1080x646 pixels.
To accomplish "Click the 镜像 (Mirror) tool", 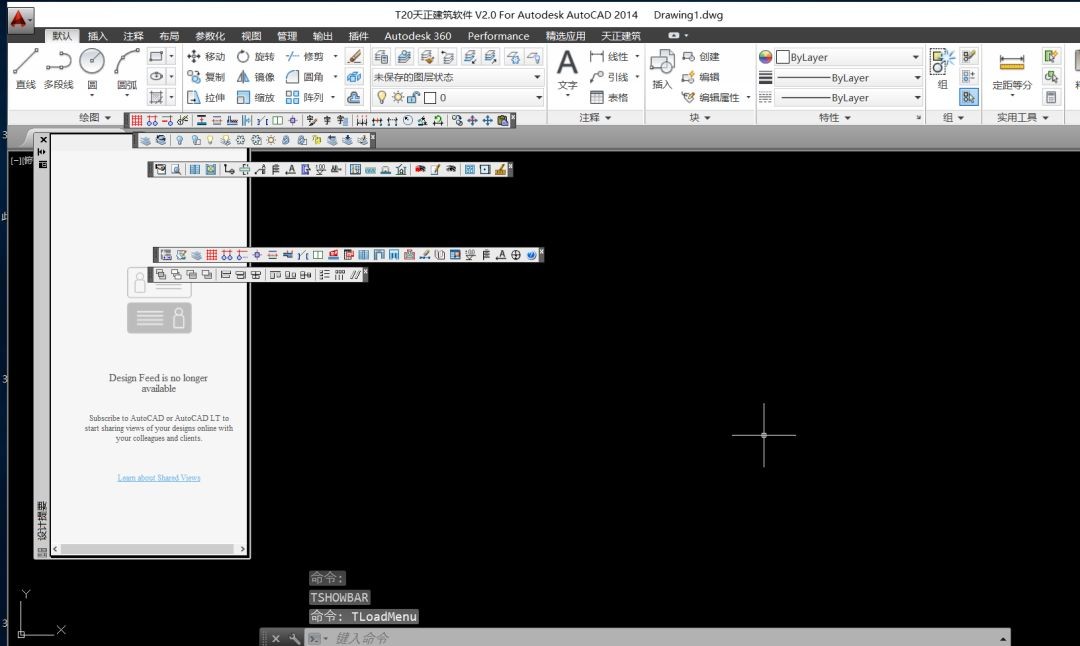I will coord(255,76).
